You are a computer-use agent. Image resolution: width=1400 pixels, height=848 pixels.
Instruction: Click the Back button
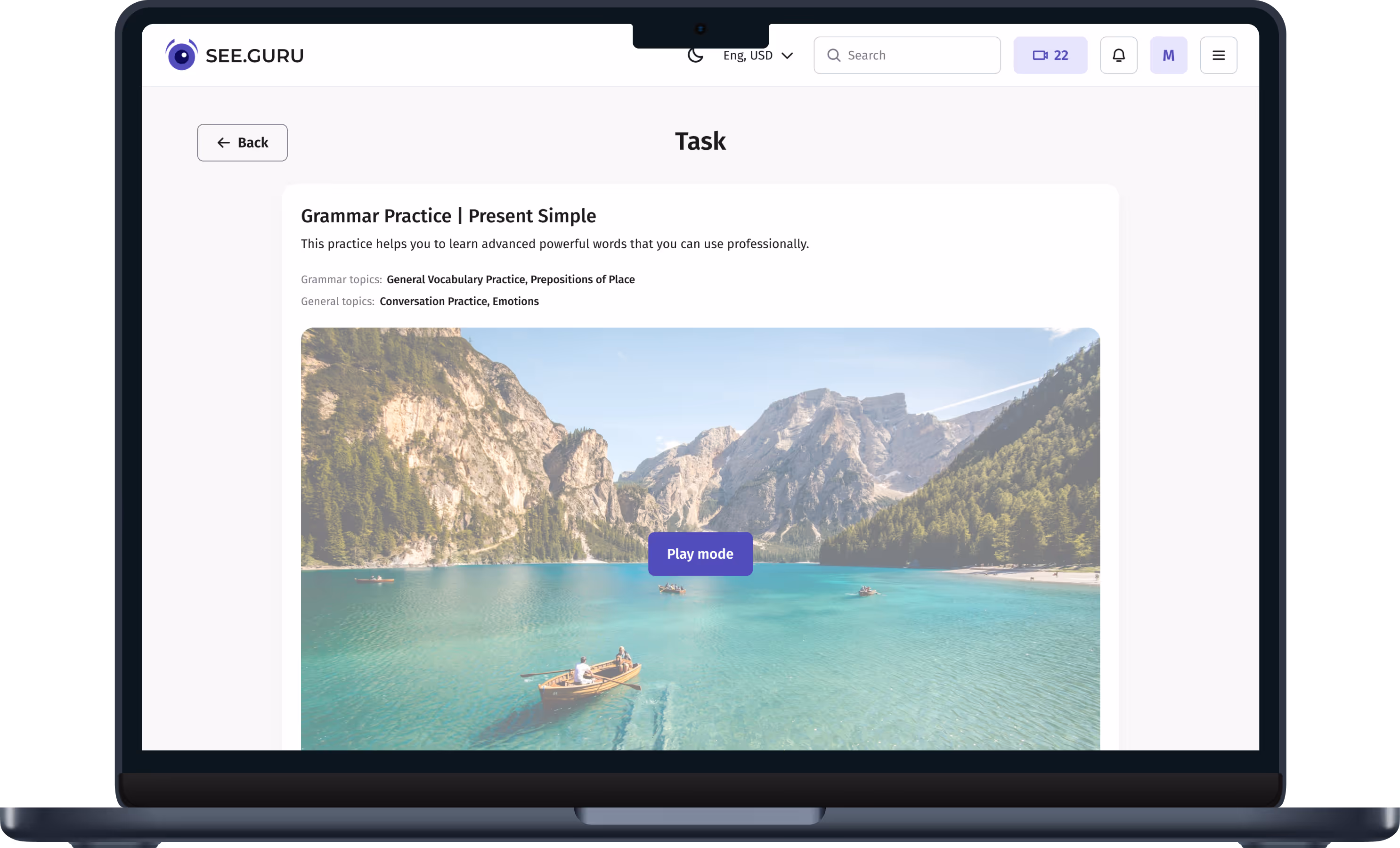[x=243, y=143]
